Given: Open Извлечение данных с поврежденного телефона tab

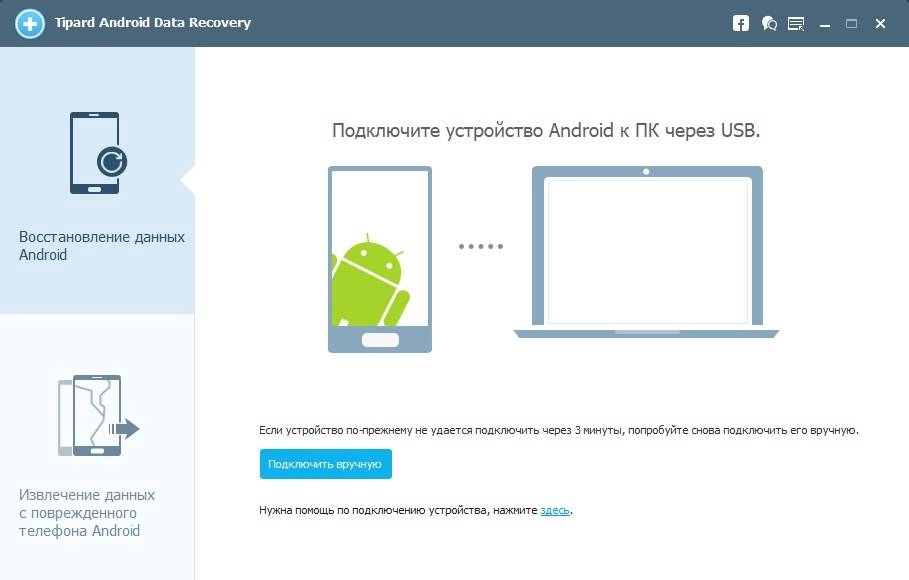Looking at the screenshot, I should (97, 447).
